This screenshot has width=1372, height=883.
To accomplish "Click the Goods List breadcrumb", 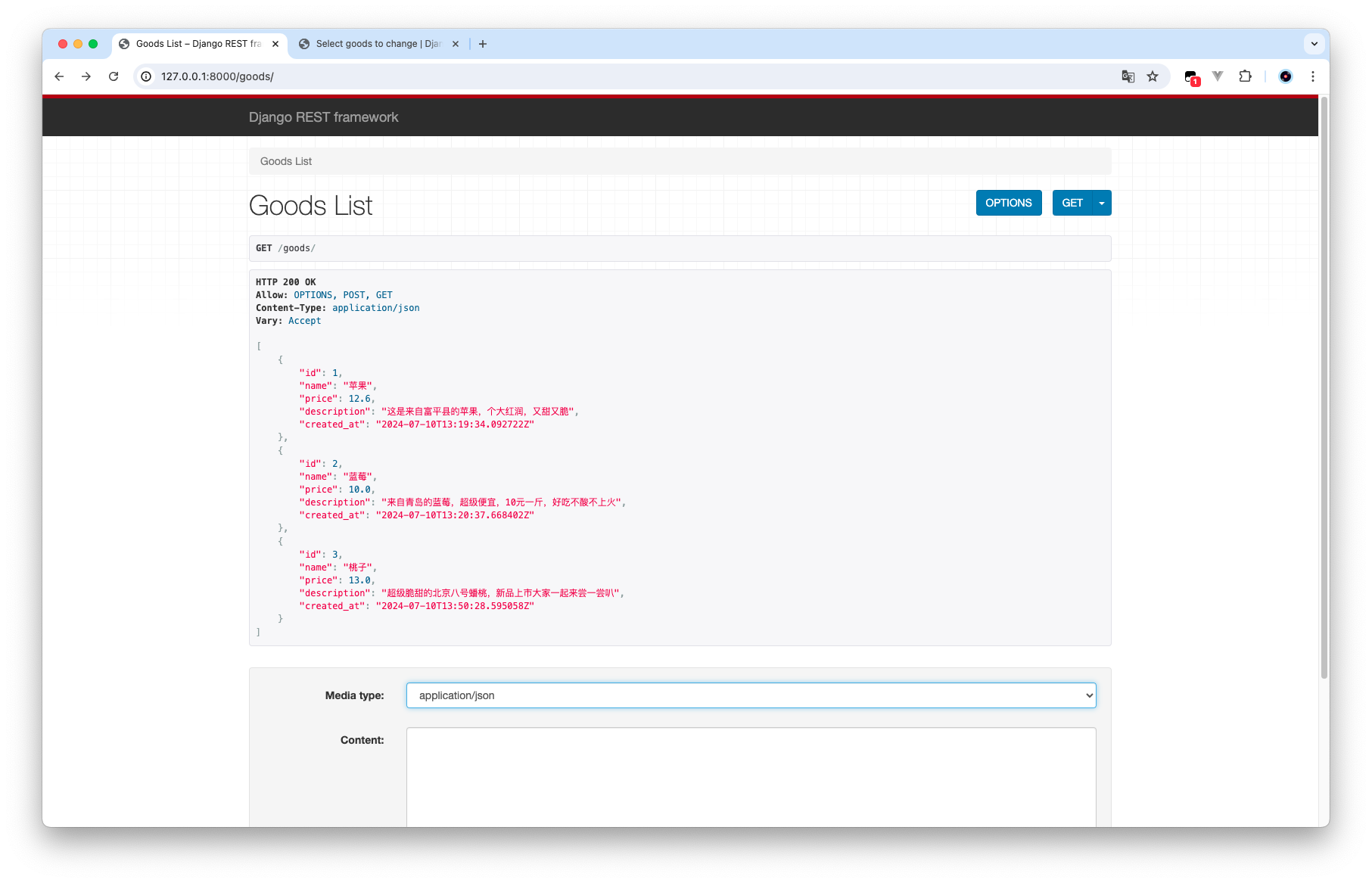I will (286, 161).
